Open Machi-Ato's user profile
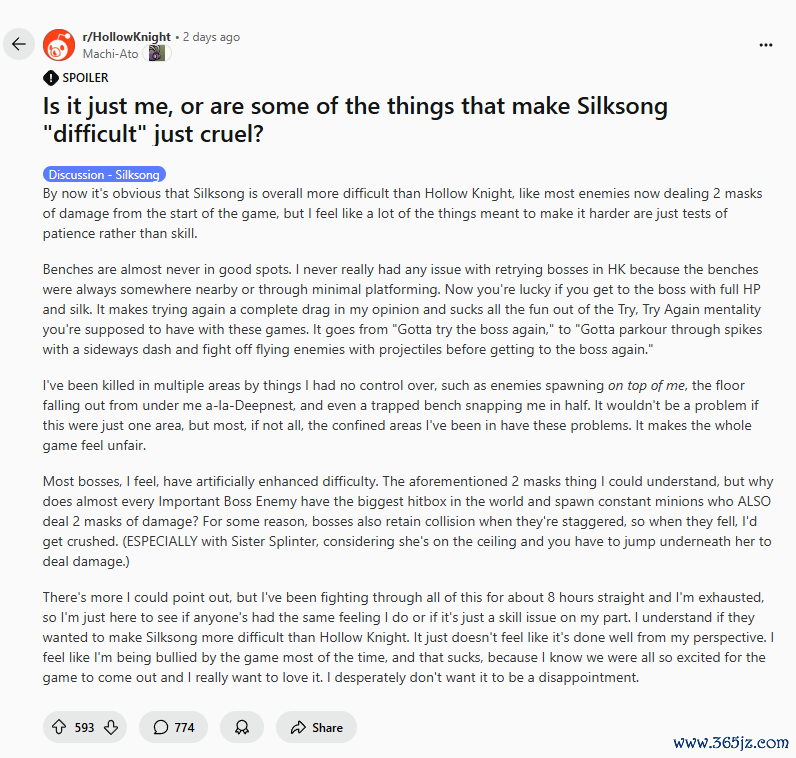 [x=110, y=54]
